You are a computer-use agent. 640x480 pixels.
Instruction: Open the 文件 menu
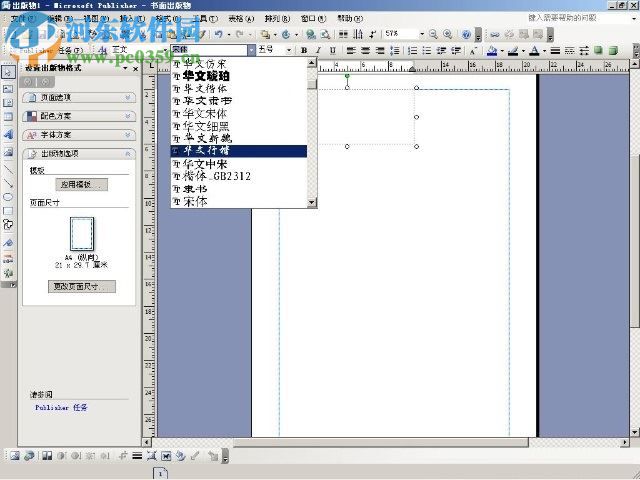tap(23, 19)
